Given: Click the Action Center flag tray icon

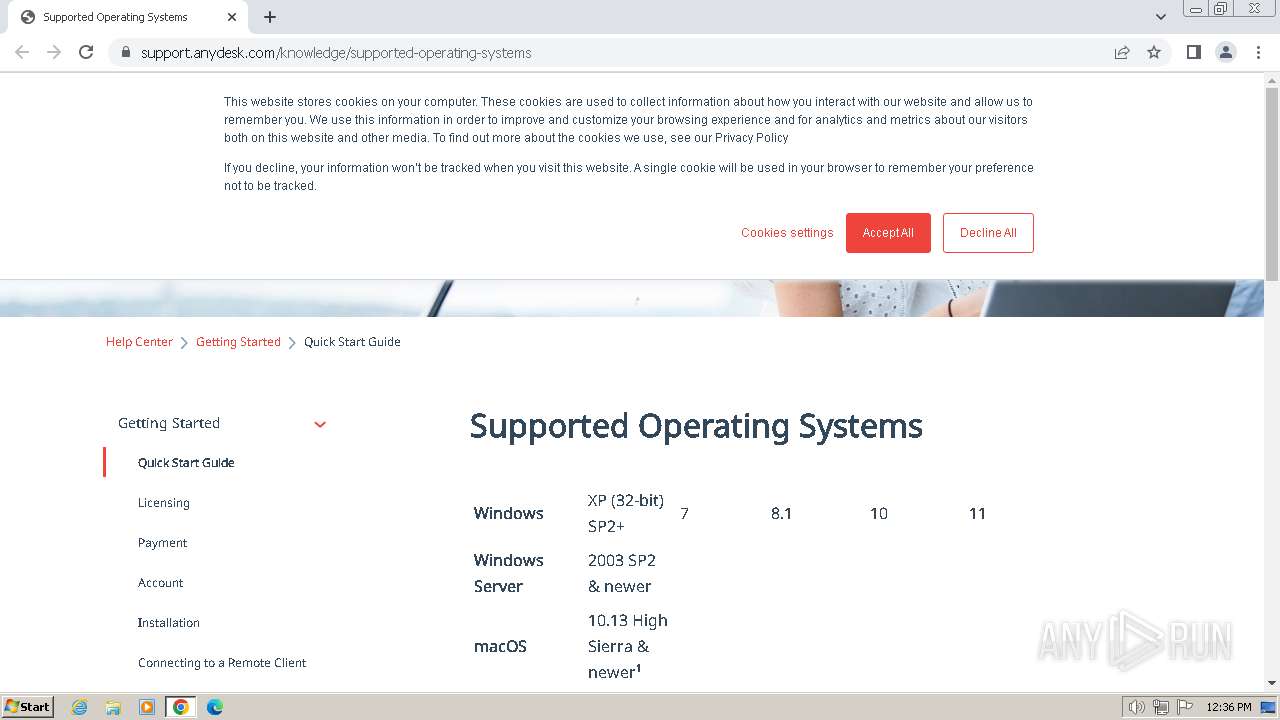Looking at the screenshot, I should point(1185,707).
